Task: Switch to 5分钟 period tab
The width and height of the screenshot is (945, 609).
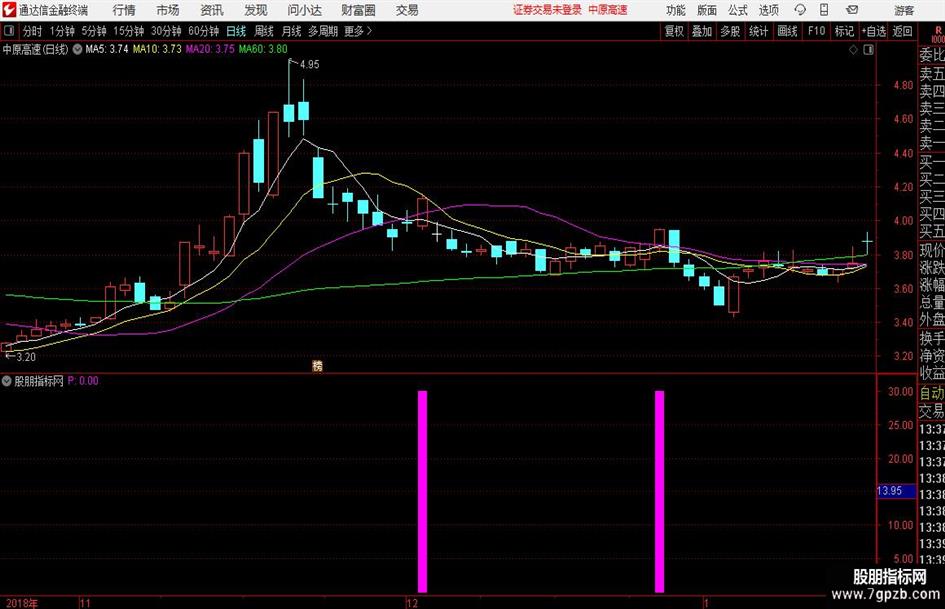Action: point(93,31)
